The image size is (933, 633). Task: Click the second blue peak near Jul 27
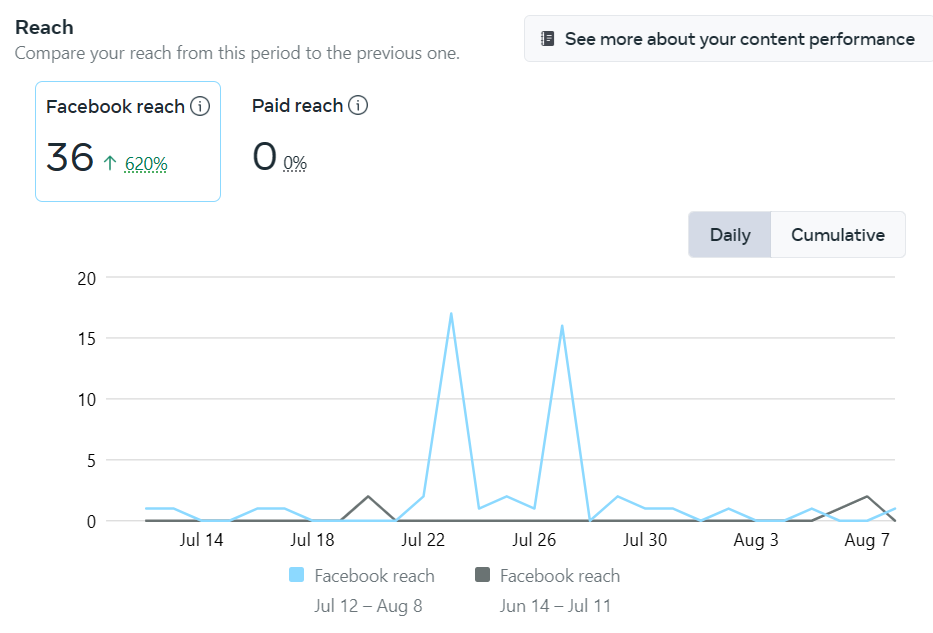coord(562,326)
